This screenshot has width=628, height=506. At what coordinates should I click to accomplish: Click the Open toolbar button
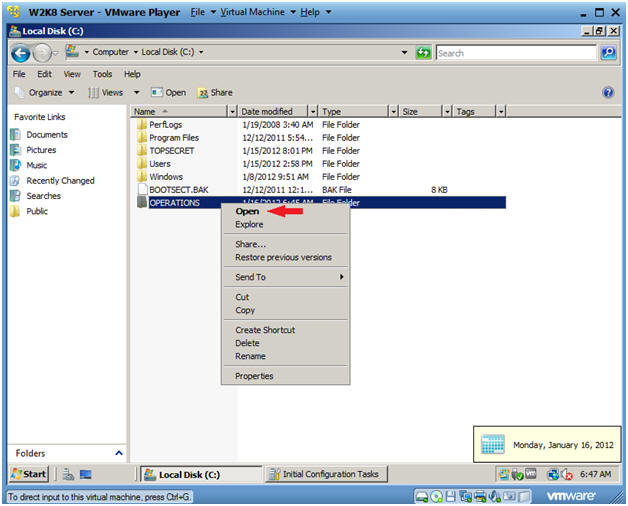[169, 93]
